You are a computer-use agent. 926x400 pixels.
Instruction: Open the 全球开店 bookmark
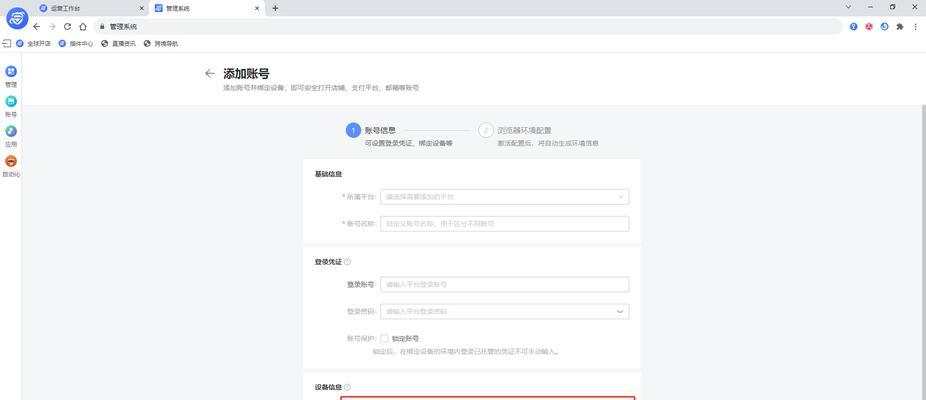34,43
